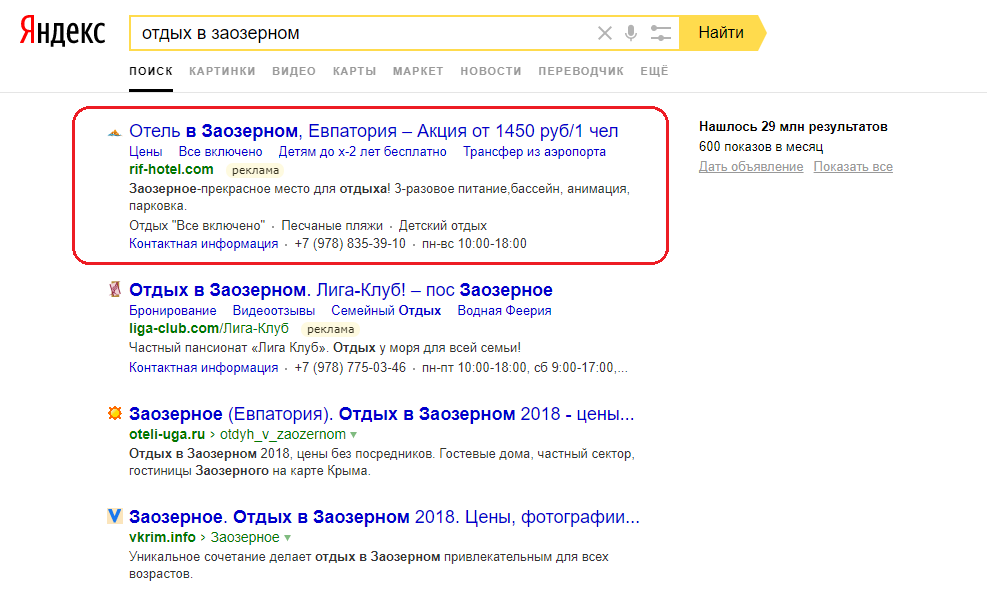This screenshot has height=598, width=987.
Task: Expand dropdown arrow after otdyh_v_zaozernom
Action: click(353, 435)
